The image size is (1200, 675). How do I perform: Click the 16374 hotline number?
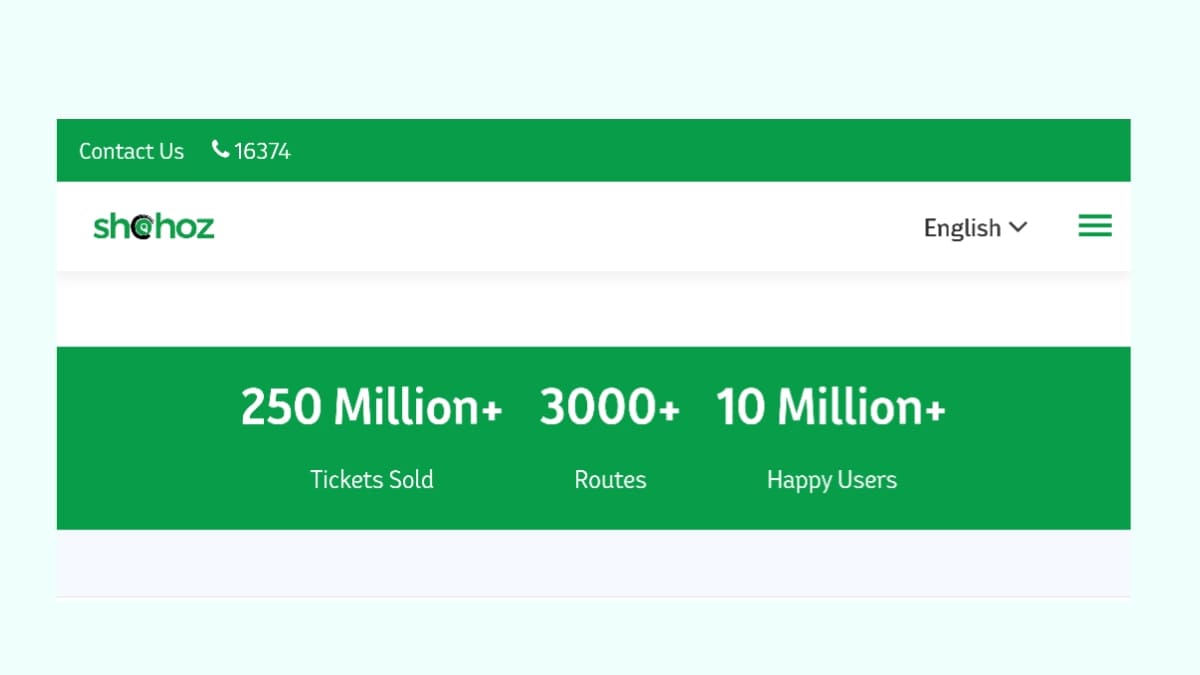(262, 151)
